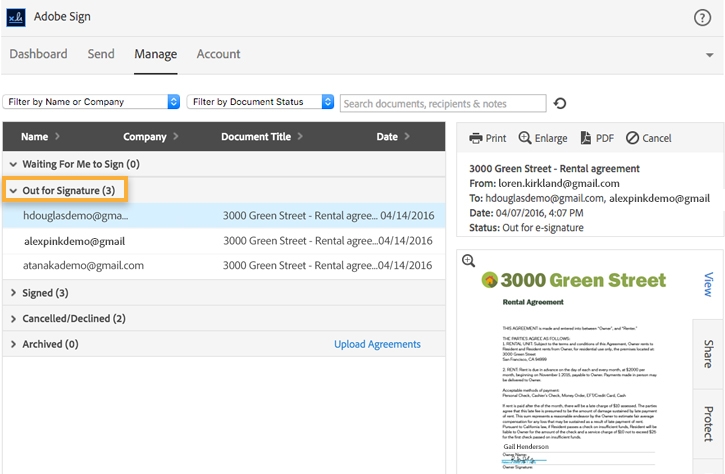Expand the Cancelled/Declined (2) group
The image size is (725, 474).
pyautogui.click(x=13, y=319)
